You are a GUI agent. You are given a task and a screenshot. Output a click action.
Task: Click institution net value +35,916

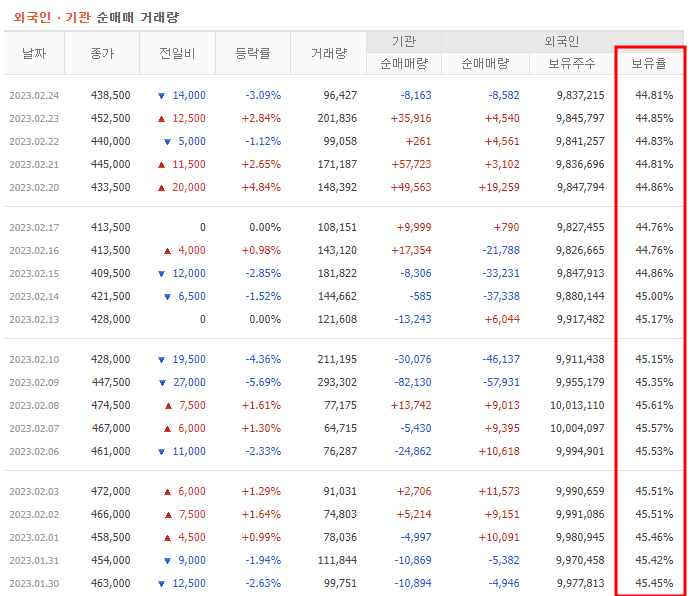411,118
